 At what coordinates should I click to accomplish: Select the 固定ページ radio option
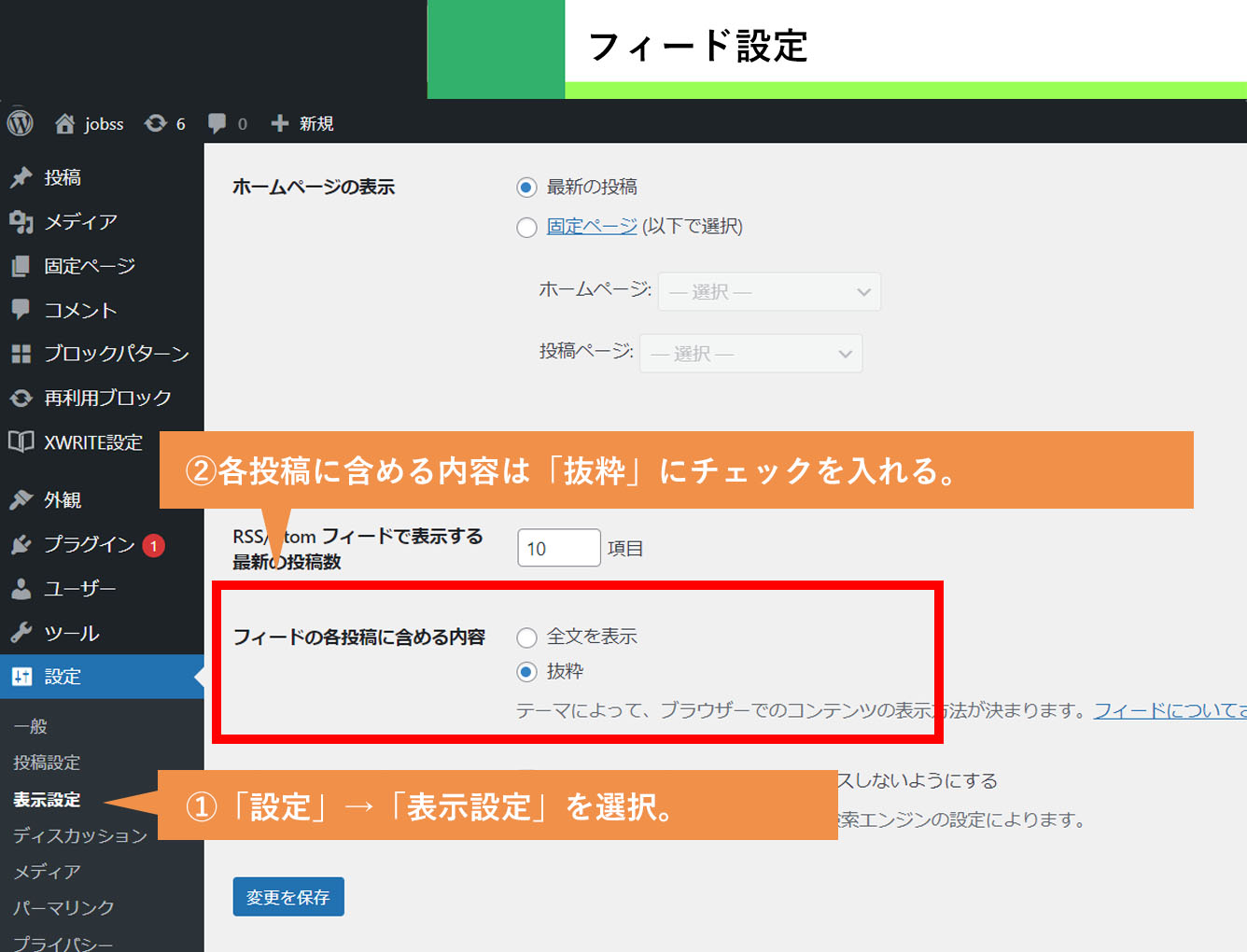point(526,227)
